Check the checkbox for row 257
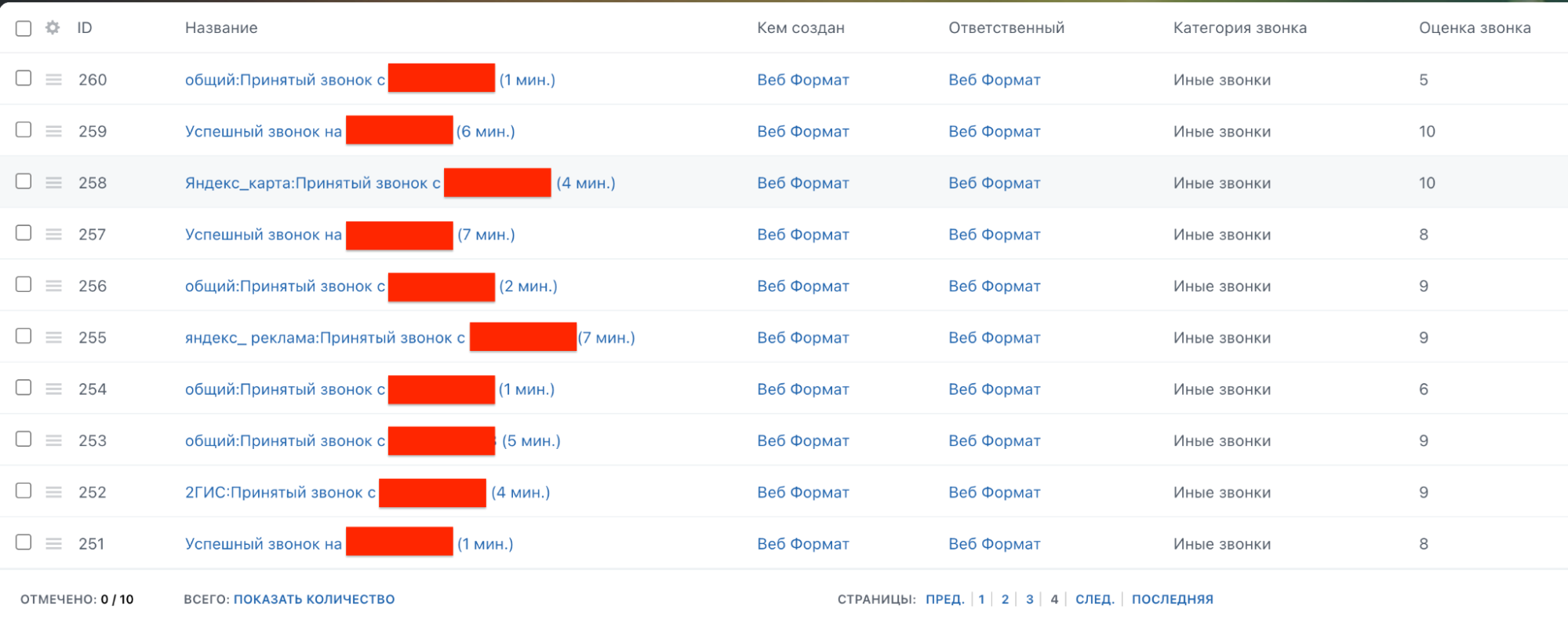Image resolution: width=1568 pixels, height=628 pixels. click(x=24, y=233)
